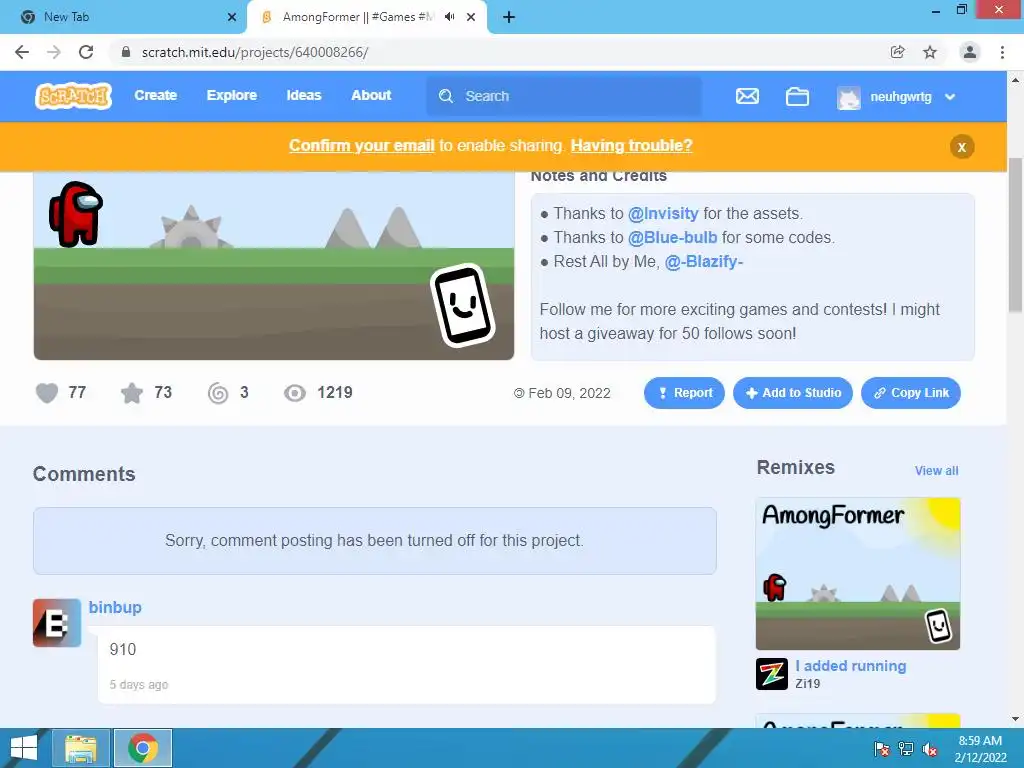Click the muted volume tray icon
Viewport: 1024px width, 768px height.
930,749
